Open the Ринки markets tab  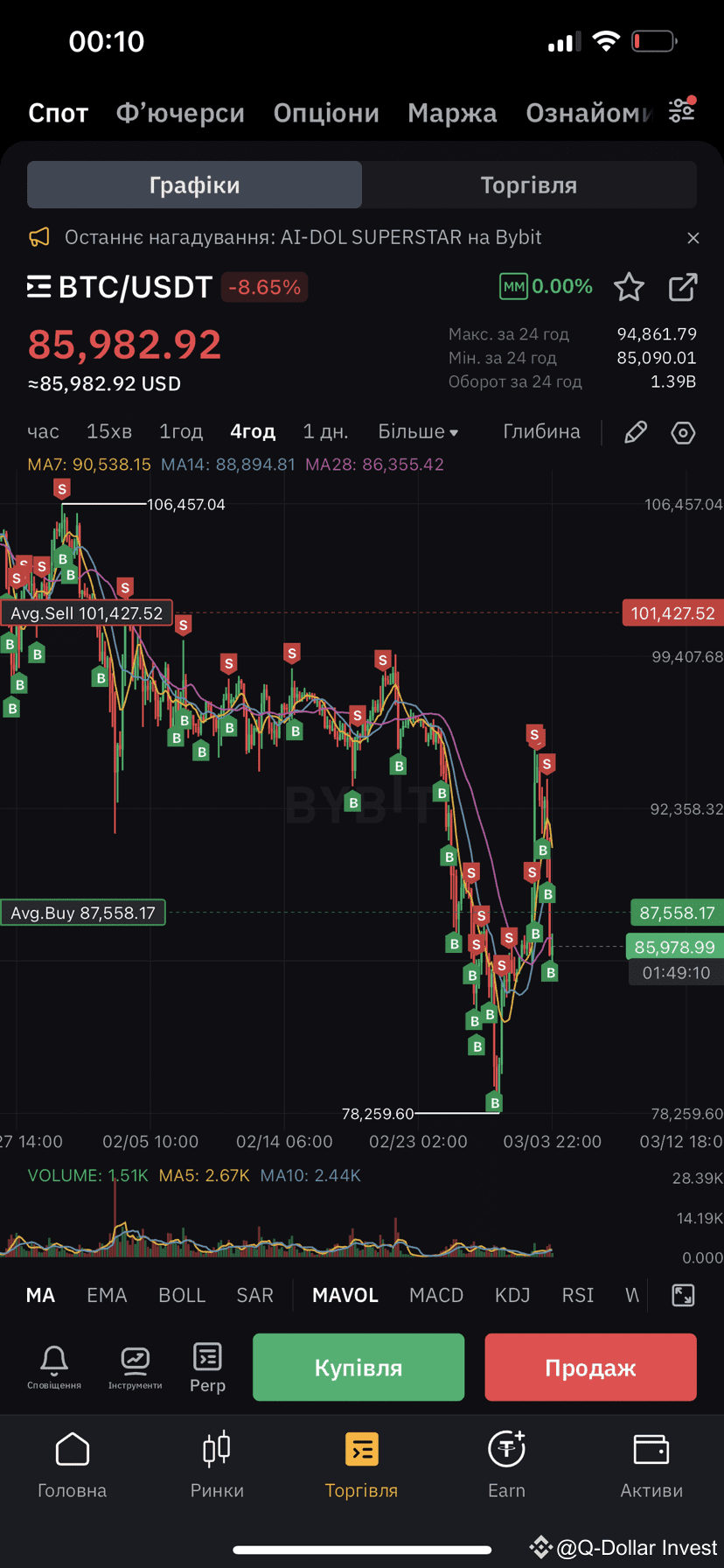[x=217, y=1466]
